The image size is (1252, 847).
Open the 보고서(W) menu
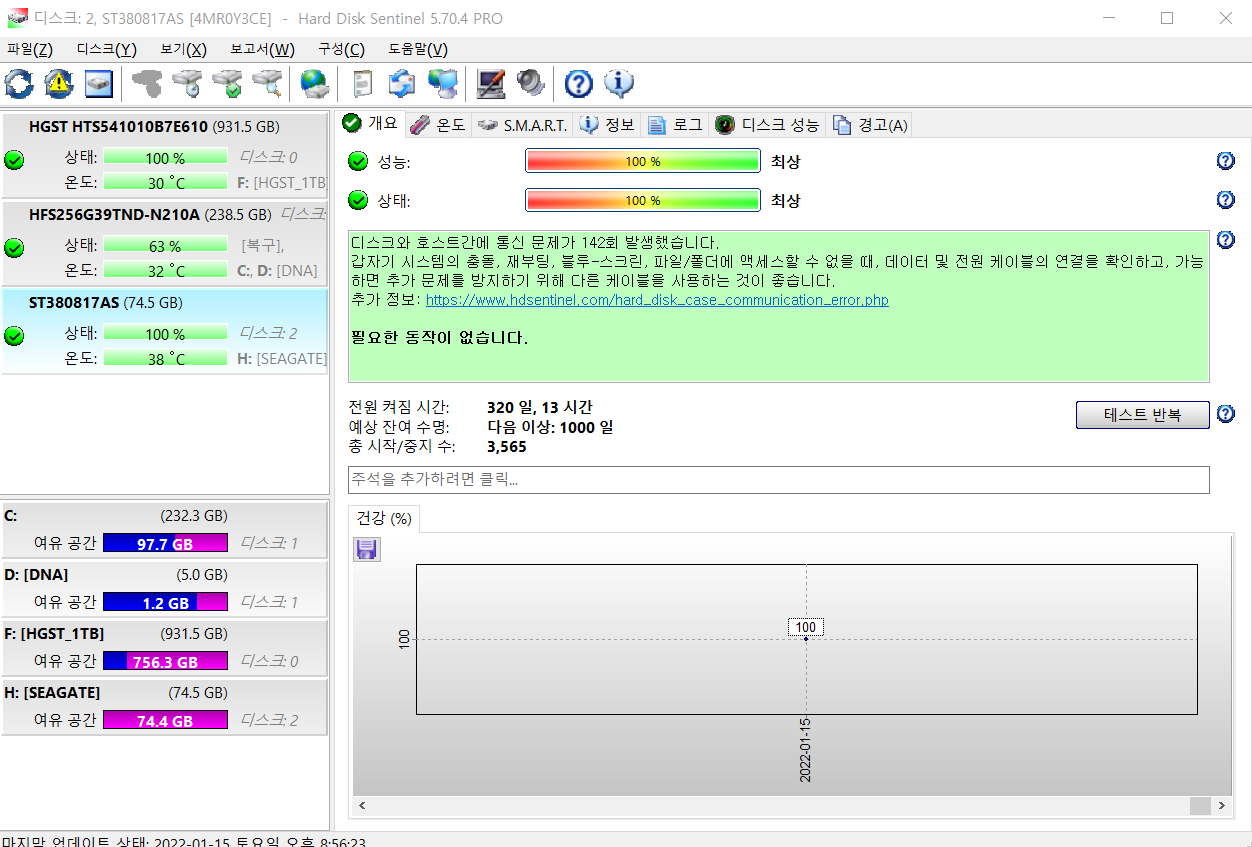click(x=262, y=49)
